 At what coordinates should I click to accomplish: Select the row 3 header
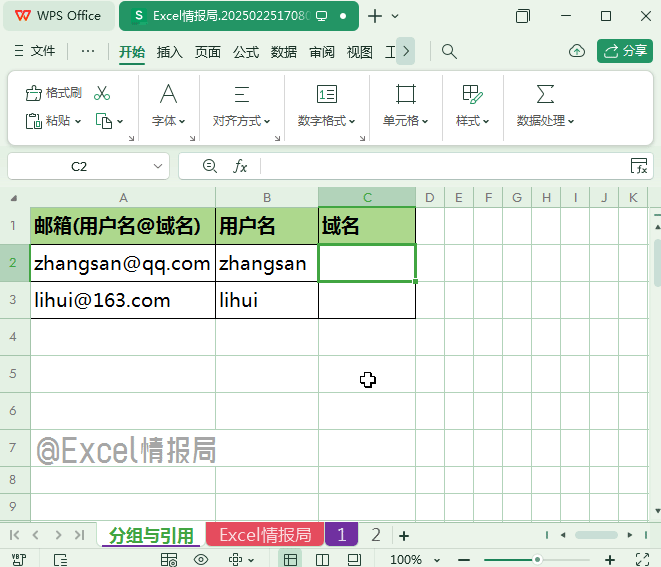click(14, 300)
